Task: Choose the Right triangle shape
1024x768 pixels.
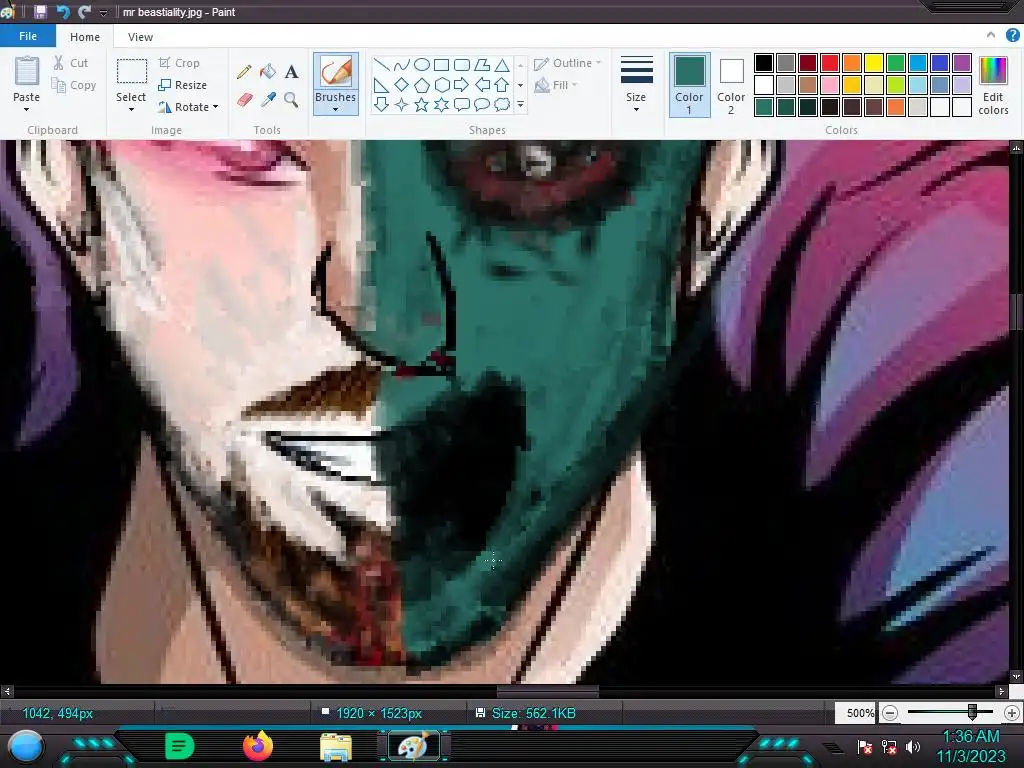Action: pos(381,85)
